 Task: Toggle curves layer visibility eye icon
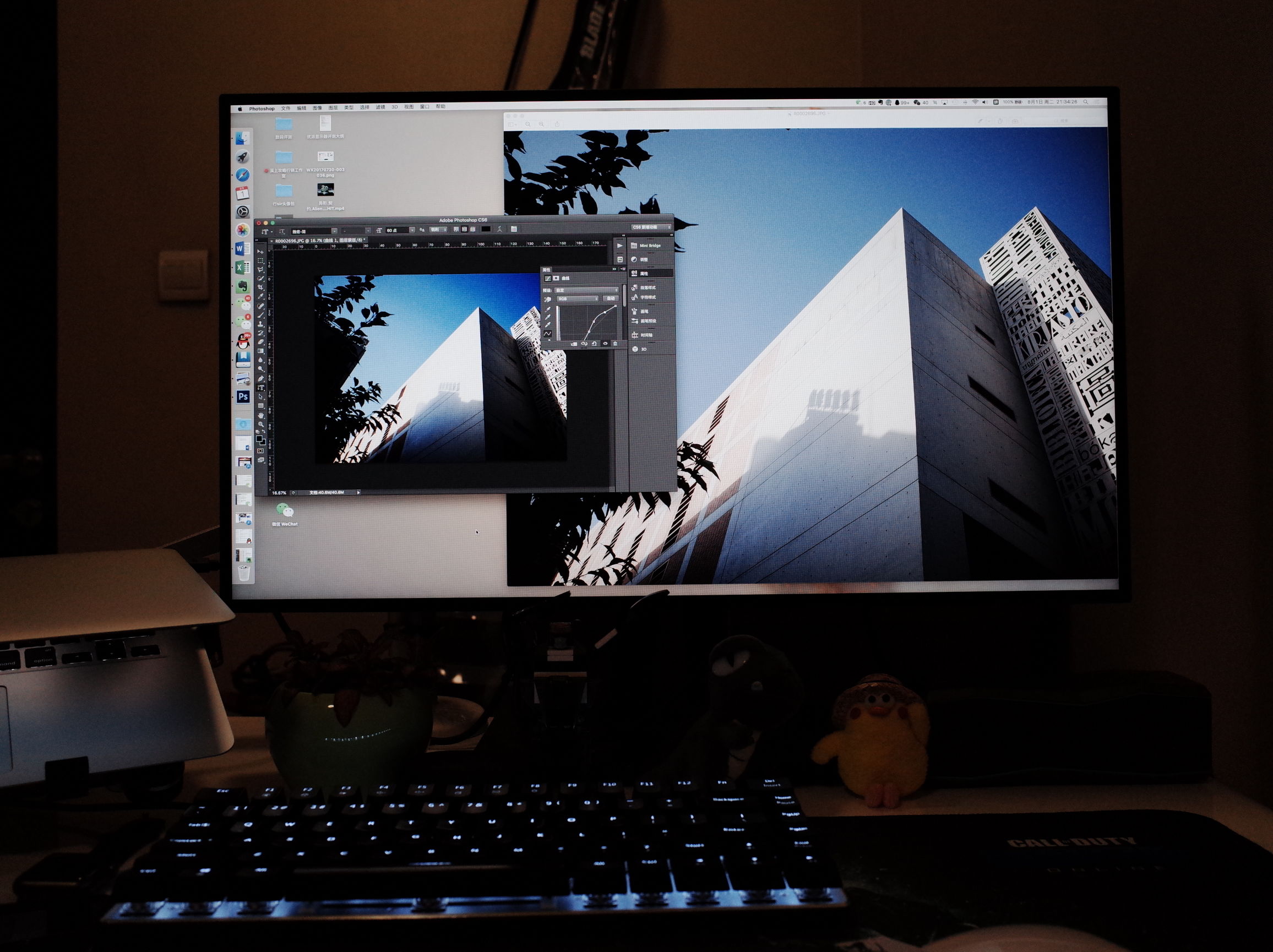click(x=605, y=344)
